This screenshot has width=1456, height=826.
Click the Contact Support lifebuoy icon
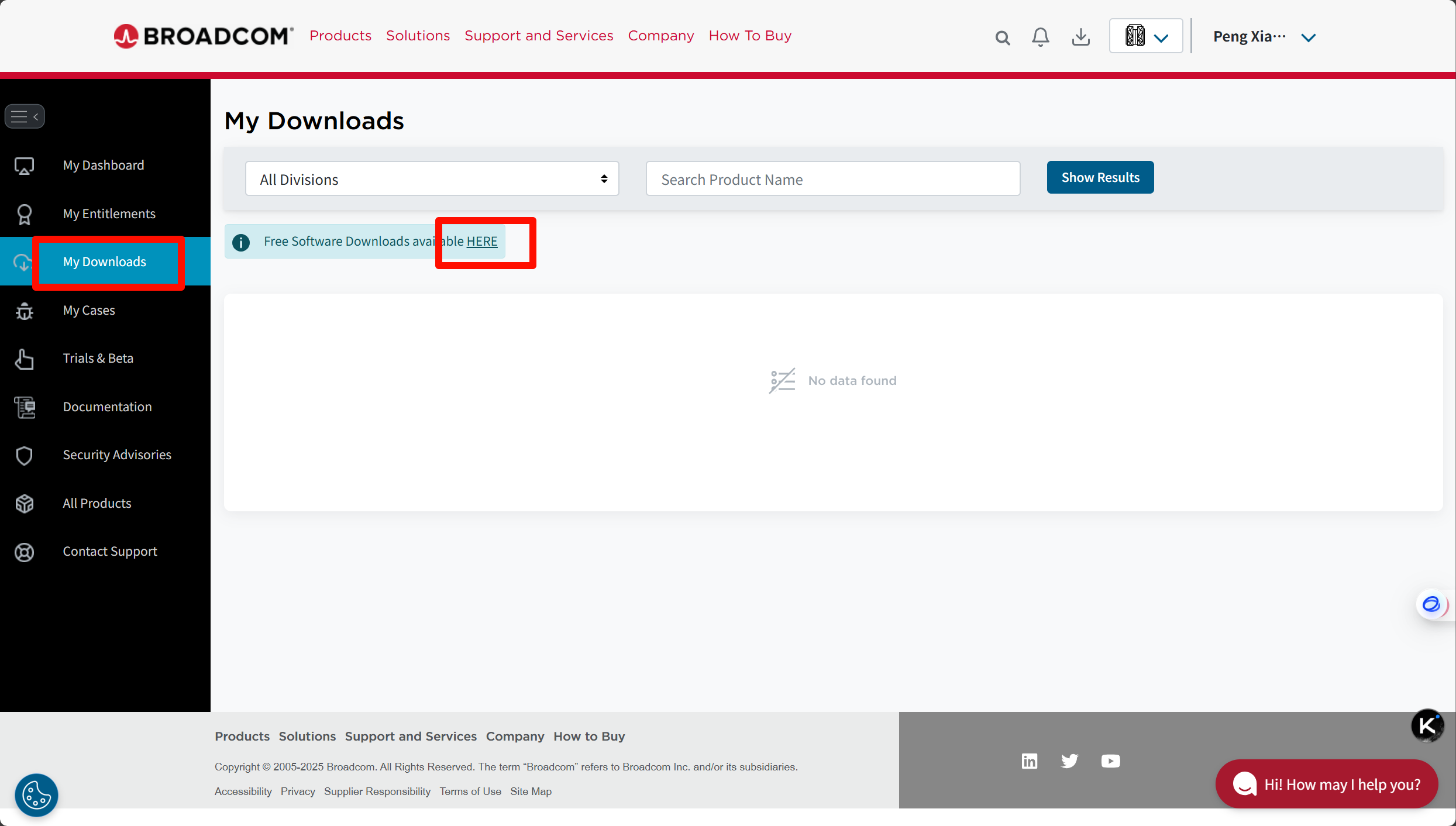24,552
